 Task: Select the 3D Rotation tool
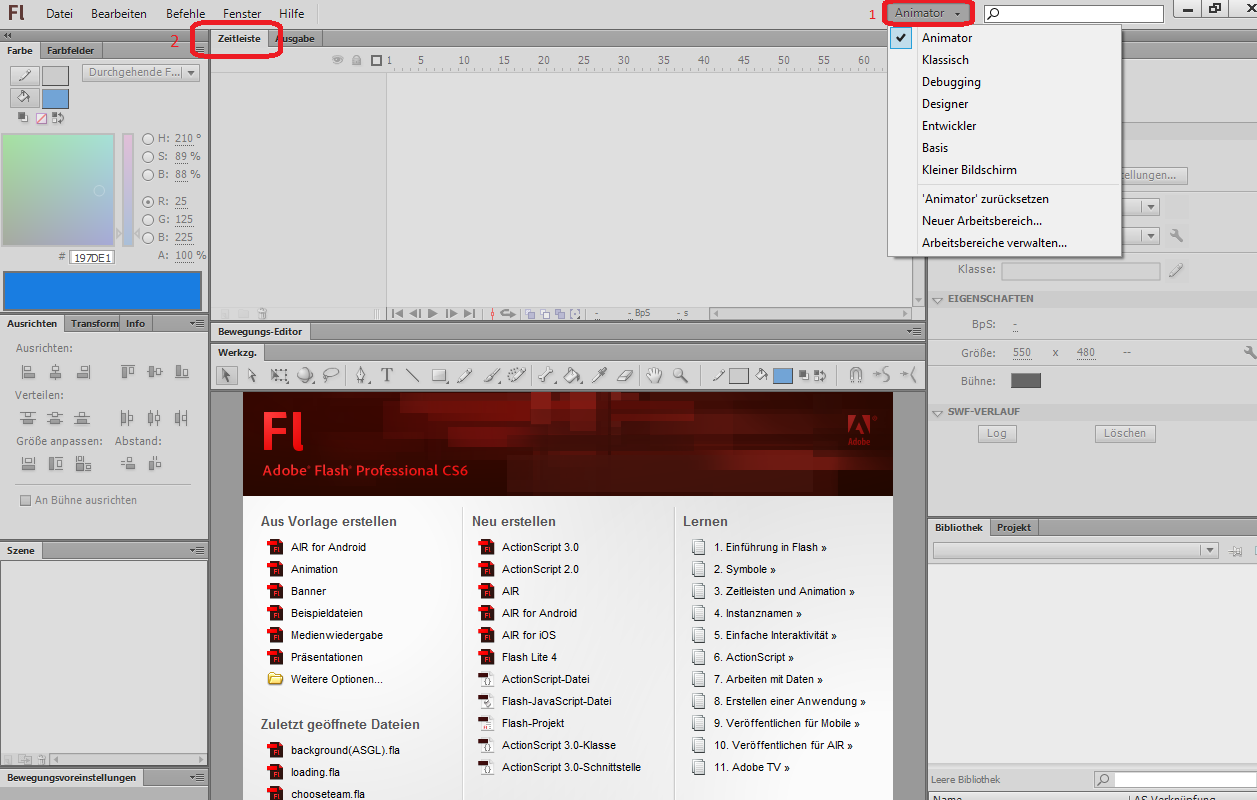click(305, 375)
